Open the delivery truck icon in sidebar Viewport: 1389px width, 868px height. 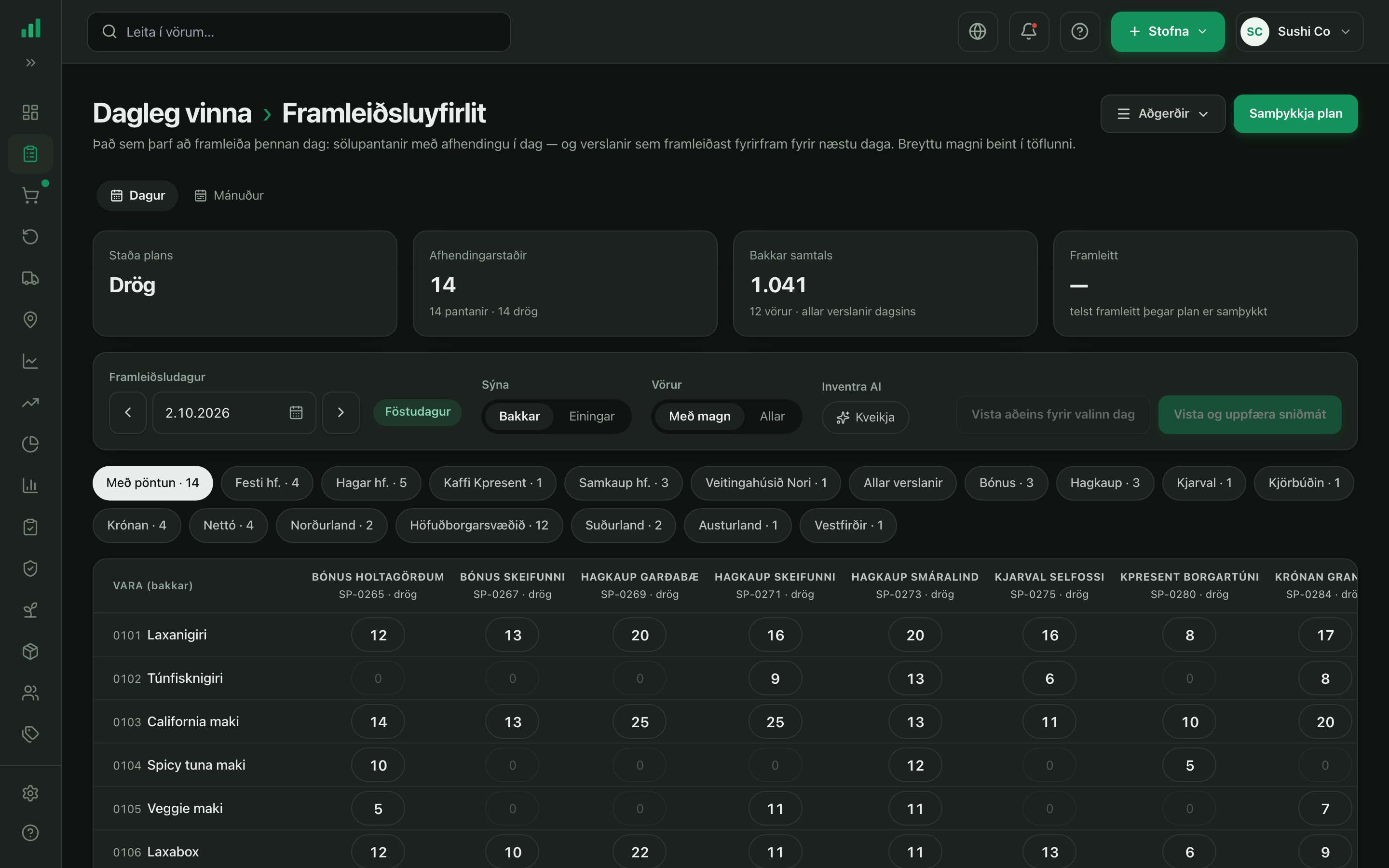tap(30, 278)
